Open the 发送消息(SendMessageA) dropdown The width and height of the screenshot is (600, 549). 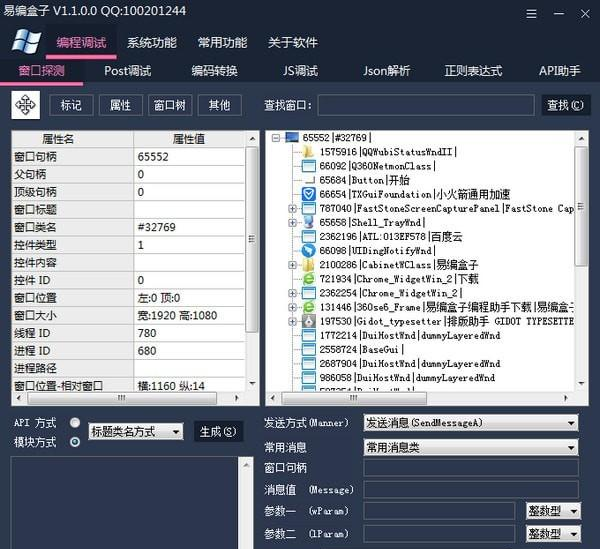point(471,423)
